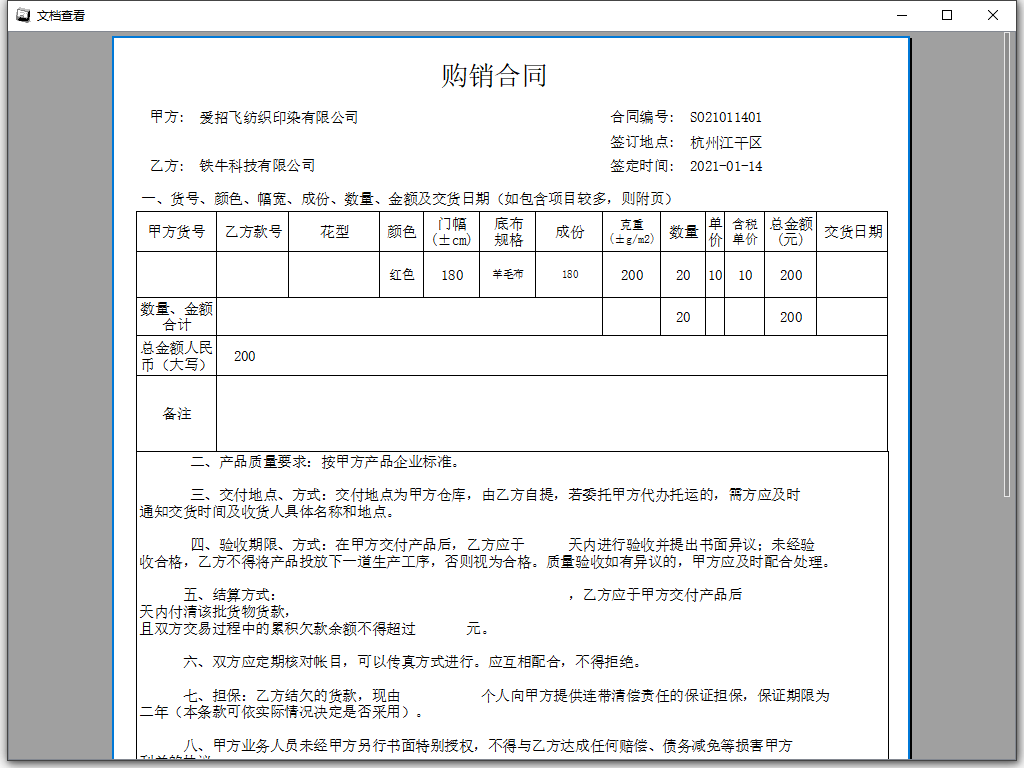Click value 10 under 含税单价 column
Viewport: 1024px width, 768px height.
coord(745,276)
